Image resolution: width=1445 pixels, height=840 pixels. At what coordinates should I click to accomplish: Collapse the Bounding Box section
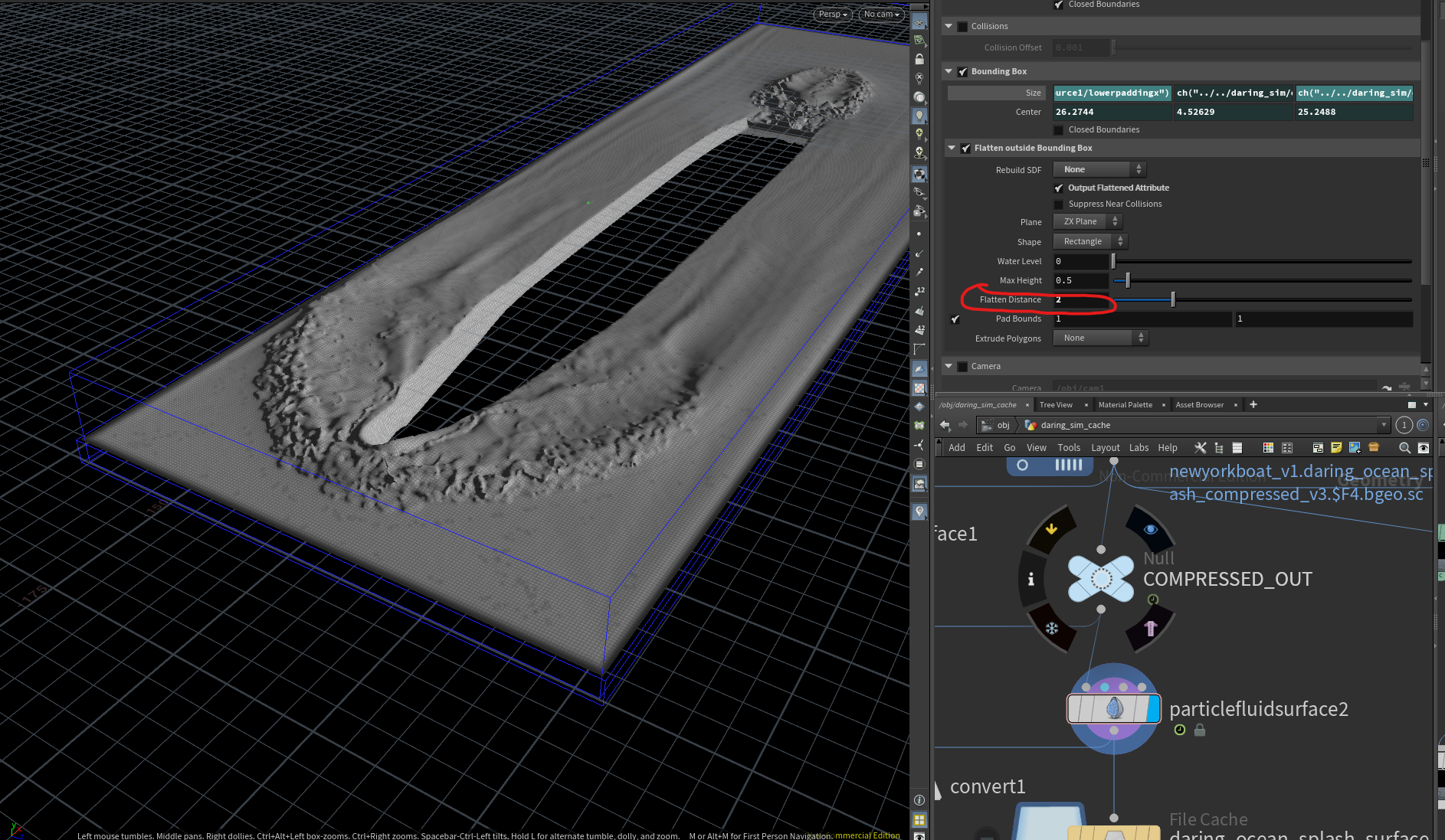point(949,71)
